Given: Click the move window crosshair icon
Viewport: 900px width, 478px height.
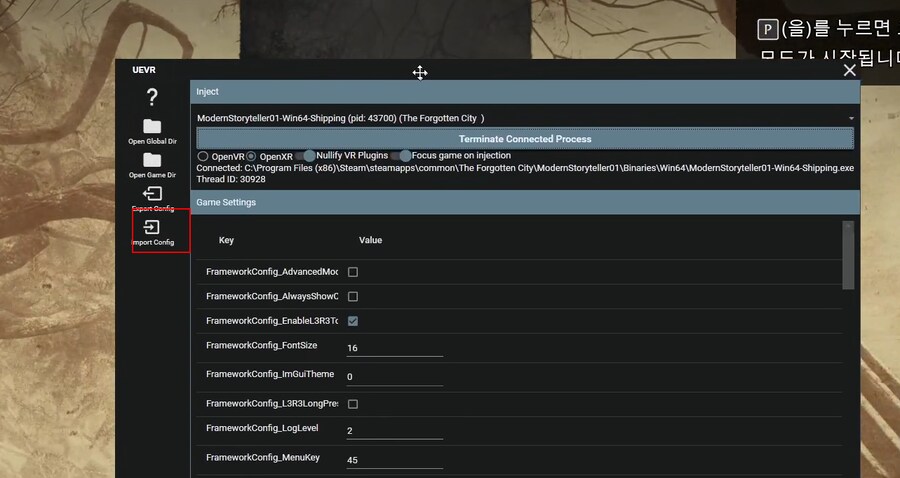Looking at the screenshot, I should [420, 73].
